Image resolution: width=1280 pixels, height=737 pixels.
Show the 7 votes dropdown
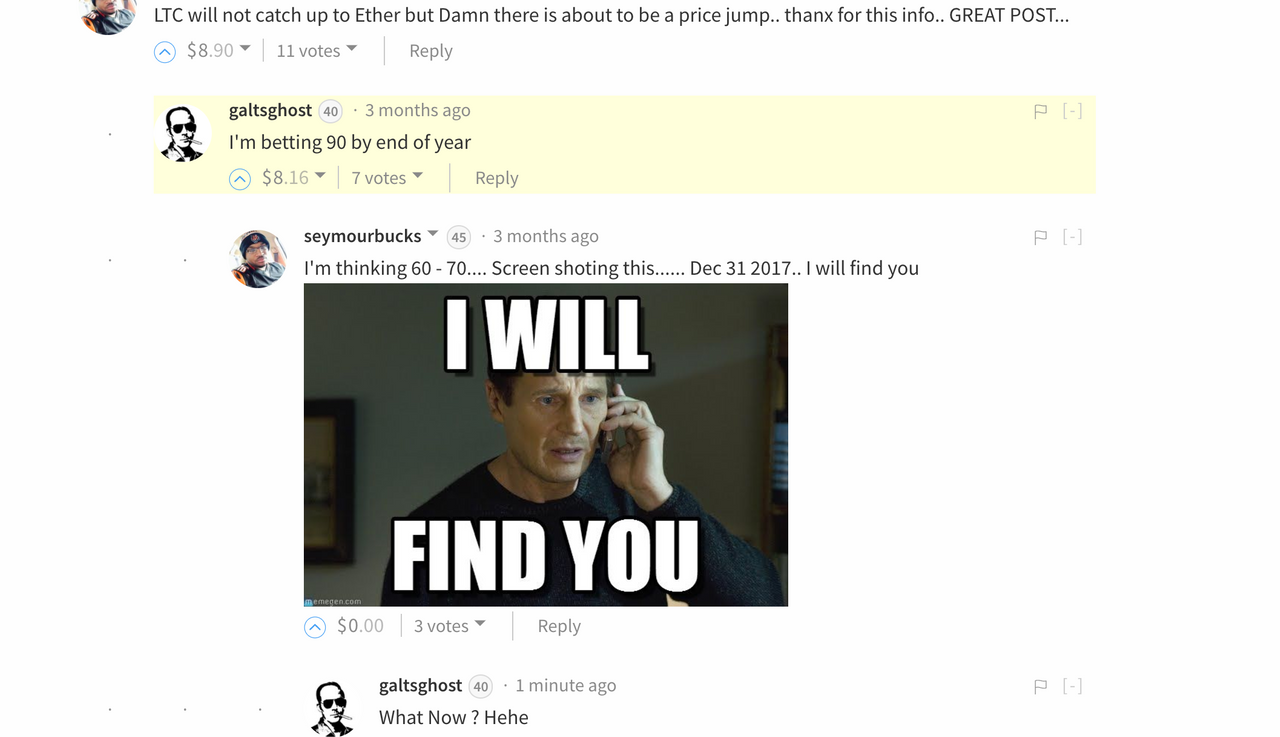click(387, 177)
